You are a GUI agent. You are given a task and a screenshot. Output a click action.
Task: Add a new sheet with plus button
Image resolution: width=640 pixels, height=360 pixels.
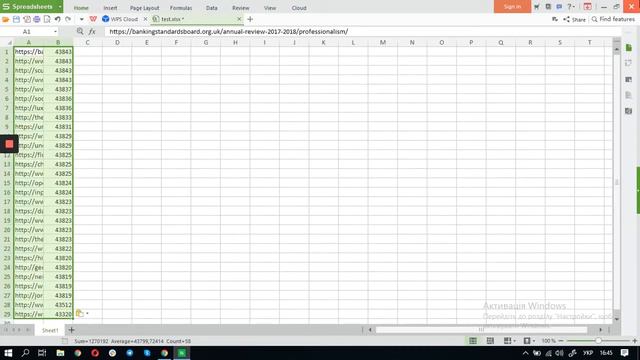tap(71, 330)
